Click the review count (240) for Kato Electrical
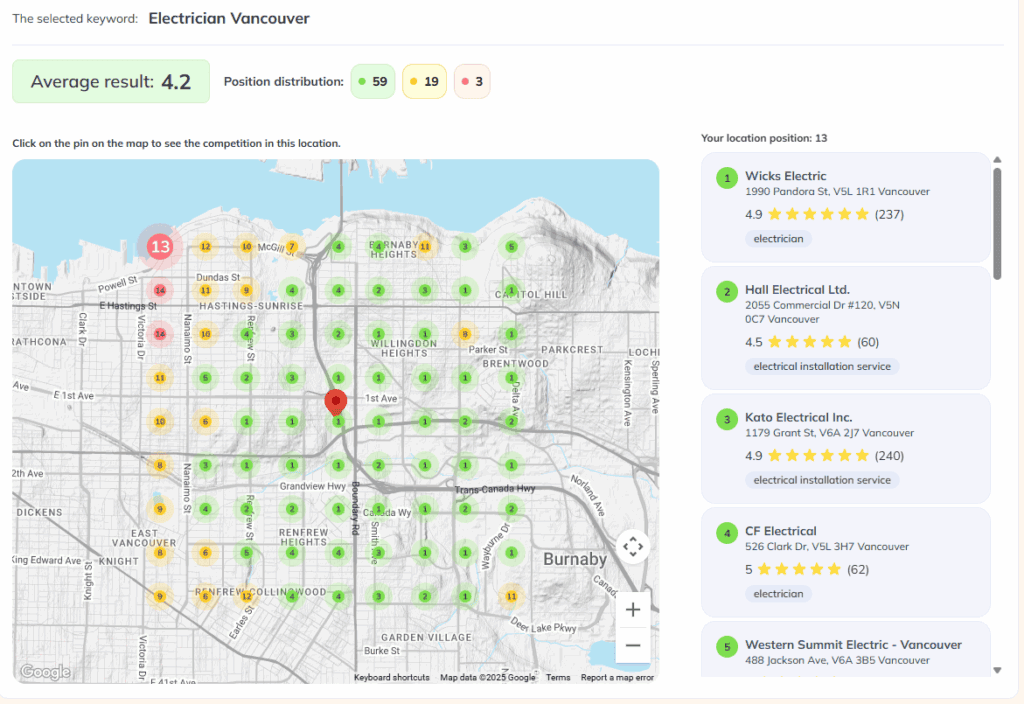Image resolution: width=1024 pixels, height=704 pixels. [x=889, y=456]
